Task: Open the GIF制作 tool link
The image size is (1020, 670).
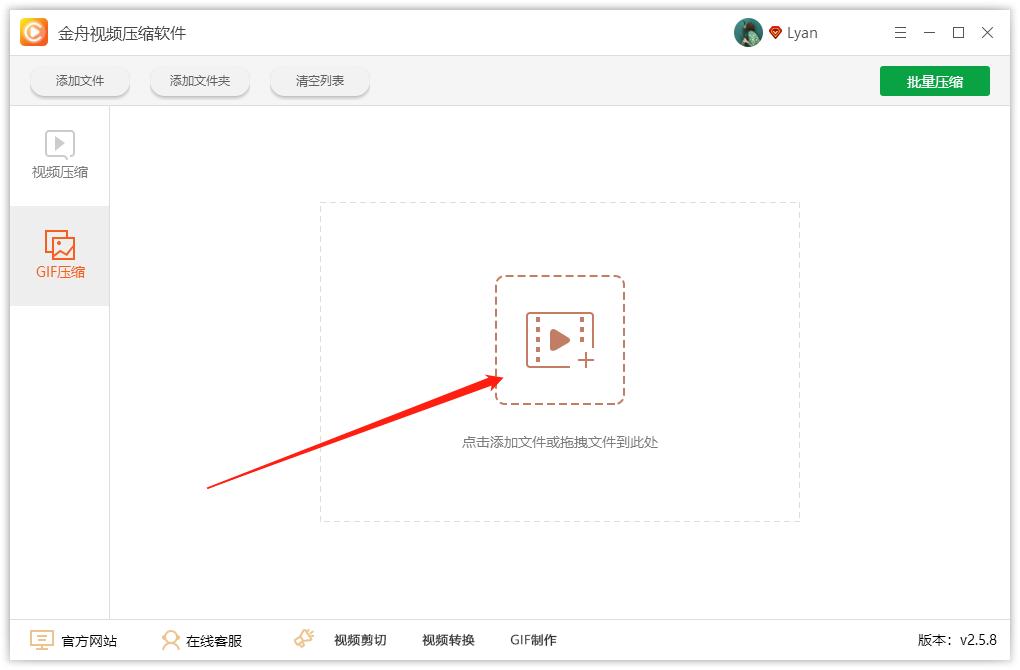Action: point(533,641)
